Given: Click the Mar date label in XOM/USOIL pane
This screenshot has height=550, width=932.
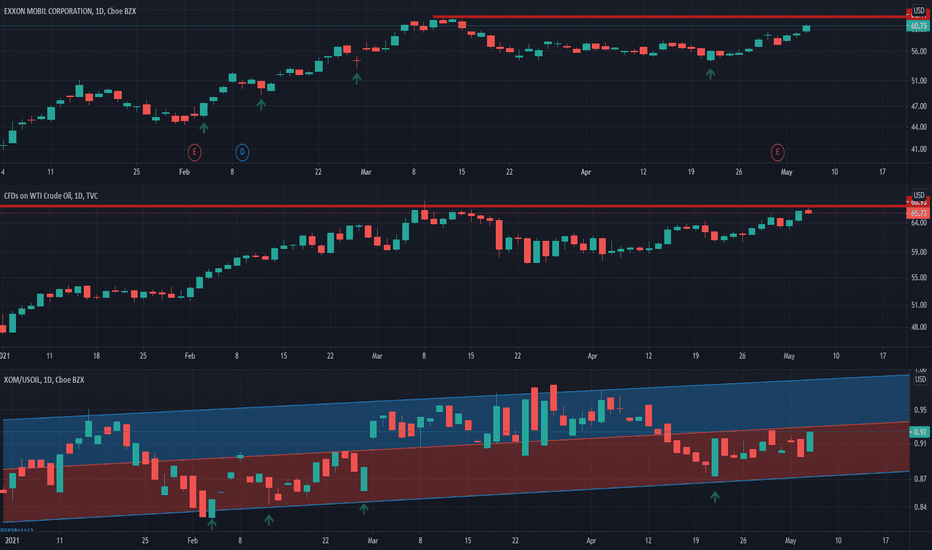Looking at the screenshot, I should 373,541.
